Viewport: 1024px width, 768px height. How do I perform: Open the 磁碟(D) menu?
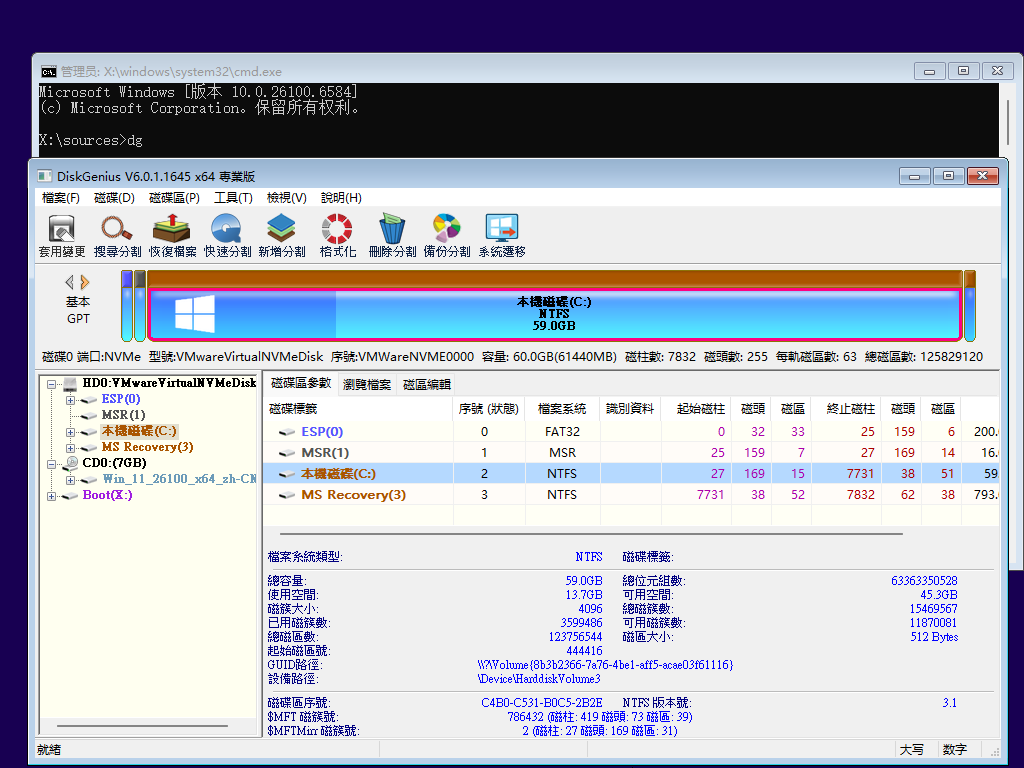point(114,198)
